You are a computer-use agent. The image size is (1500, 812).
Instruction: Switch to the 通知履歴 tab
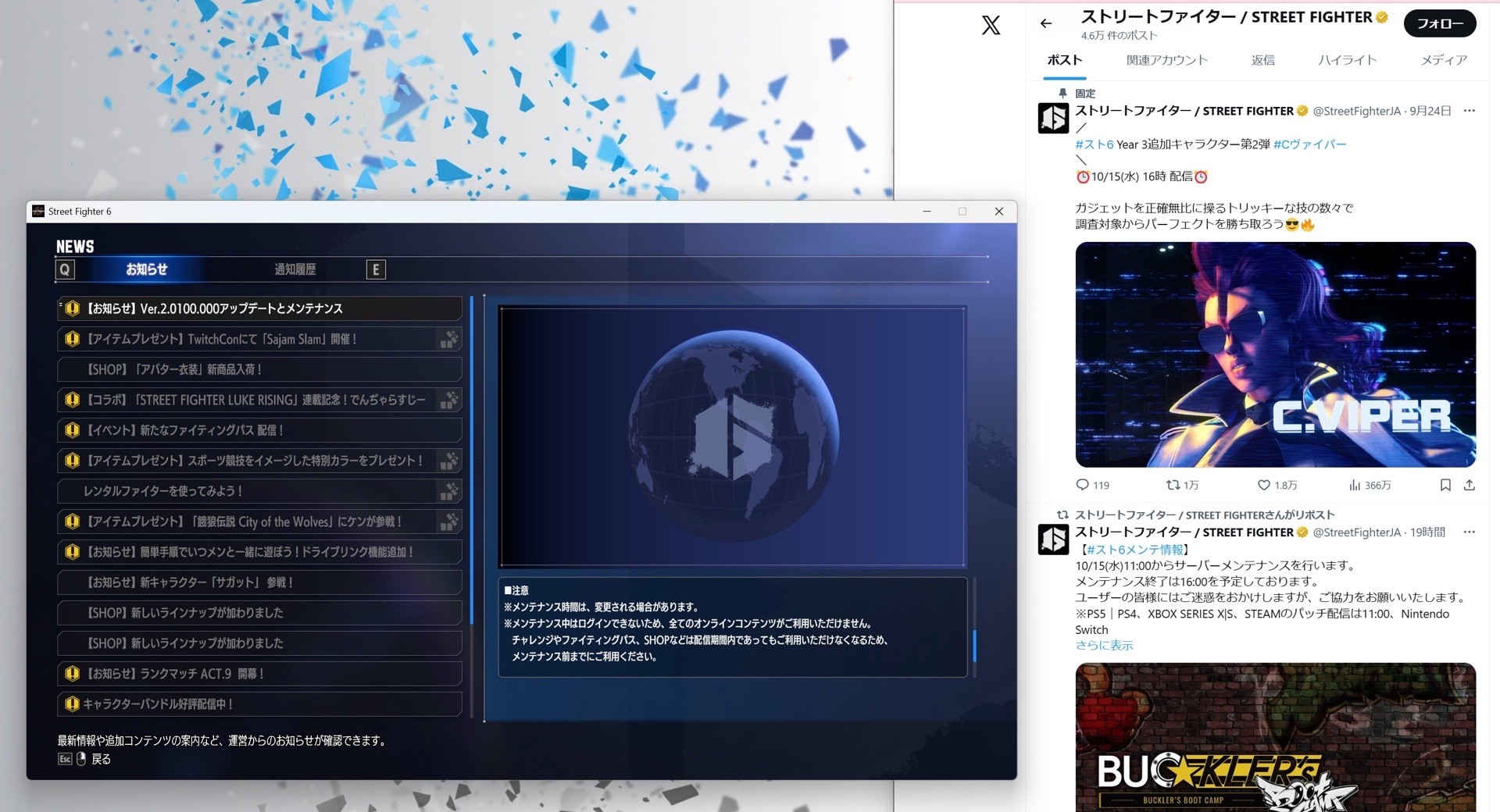point(295,269)
